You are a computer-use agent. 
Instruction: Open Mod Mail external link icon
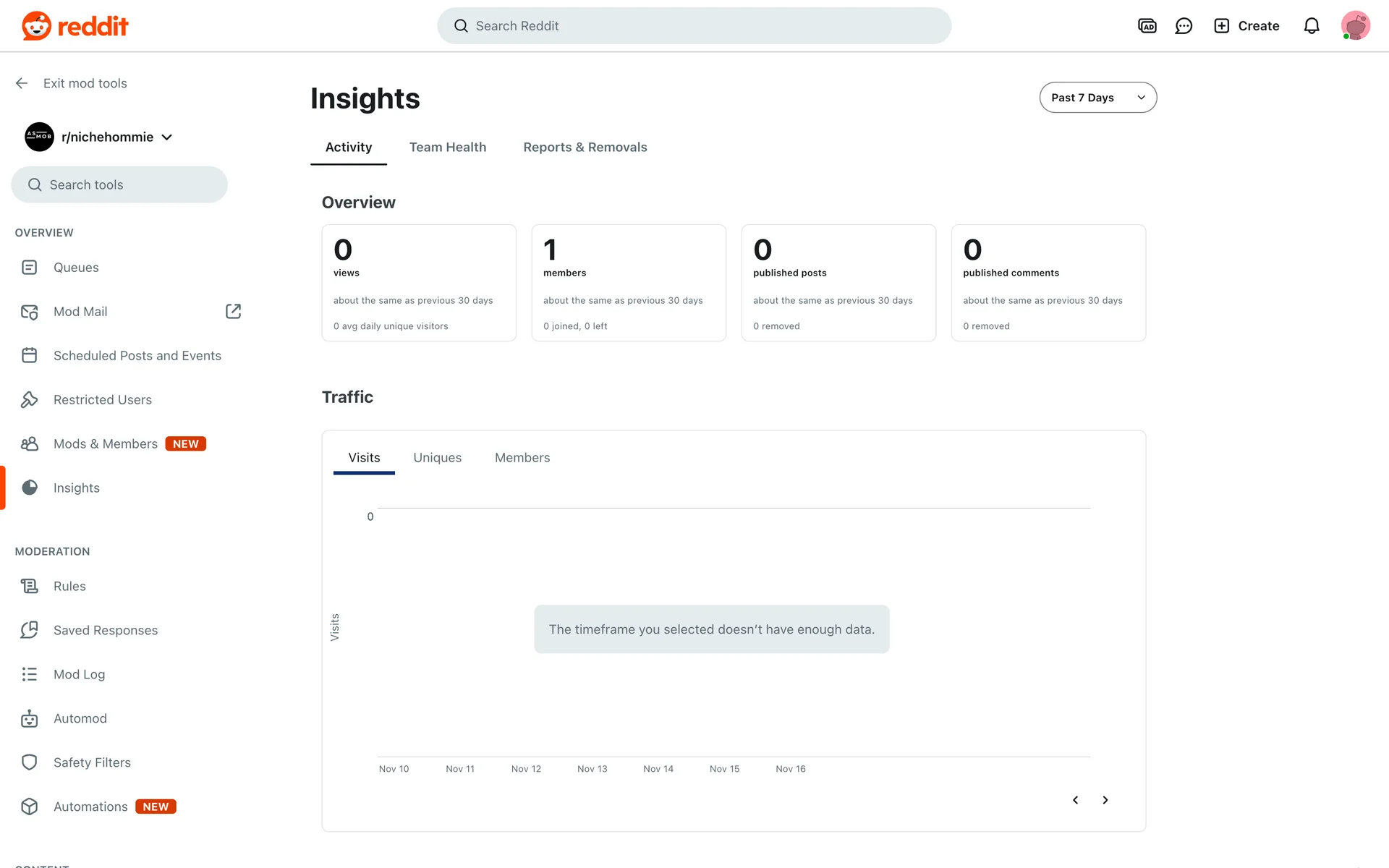[x=233, y=311]
